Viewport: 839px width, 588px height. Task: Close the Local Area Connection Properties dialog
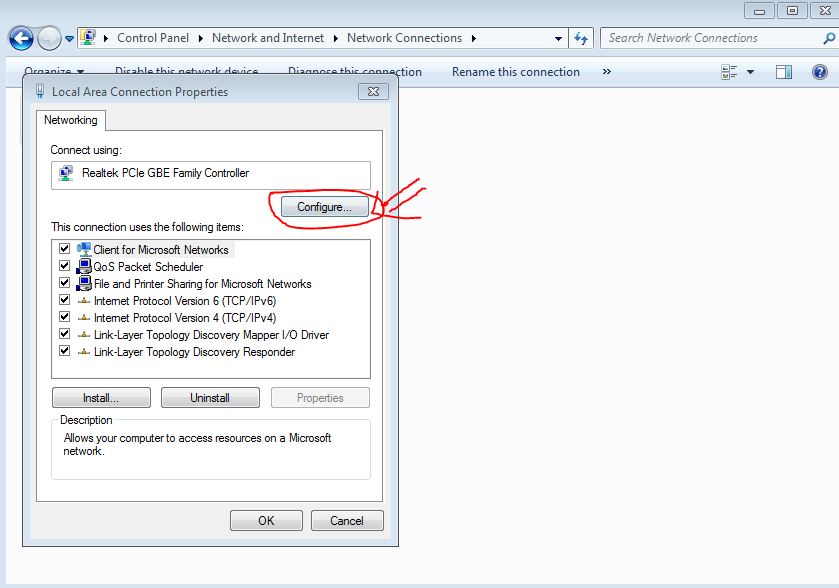373,91
